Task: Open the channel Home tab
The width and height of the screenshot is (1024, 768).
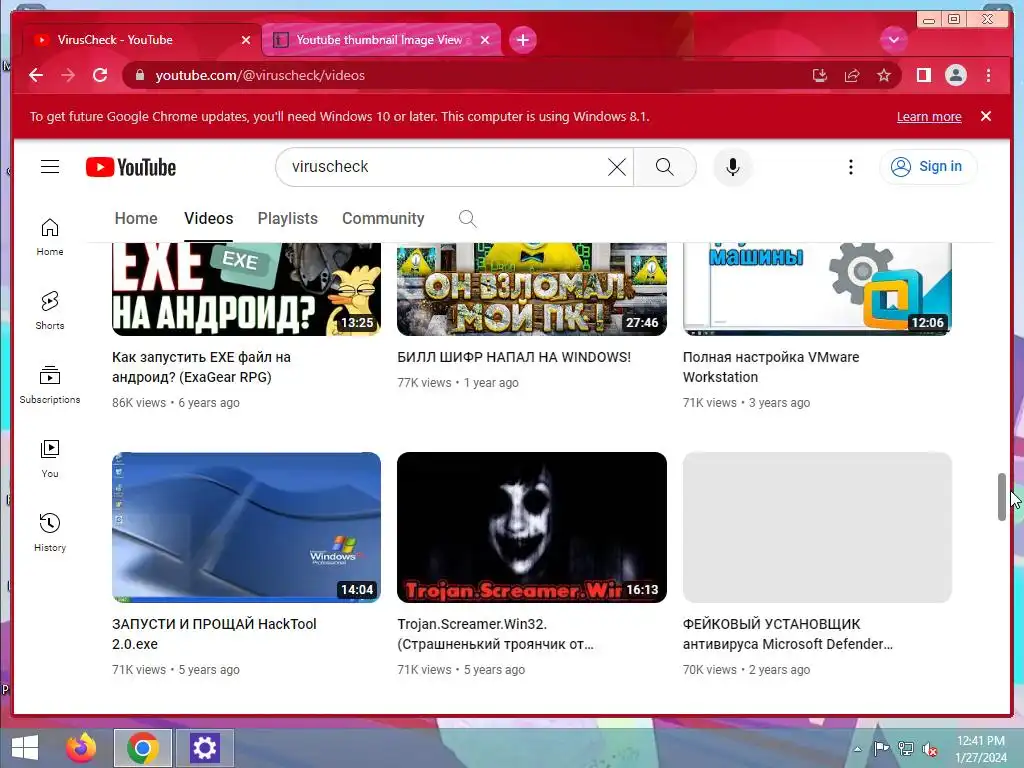Action: tap(136, 218)
